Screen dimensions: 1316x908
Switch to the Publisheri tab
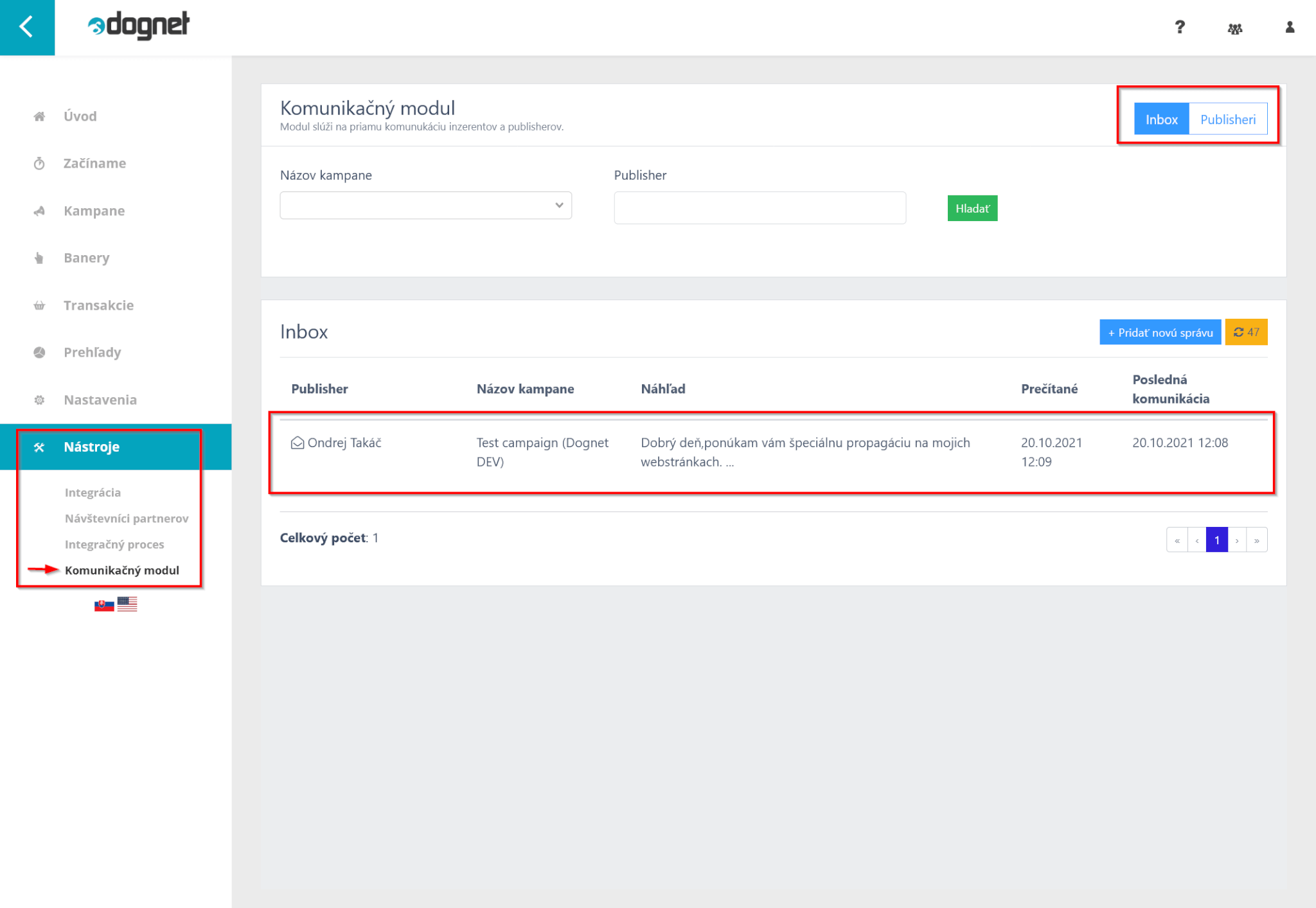tap(1227, 120)
